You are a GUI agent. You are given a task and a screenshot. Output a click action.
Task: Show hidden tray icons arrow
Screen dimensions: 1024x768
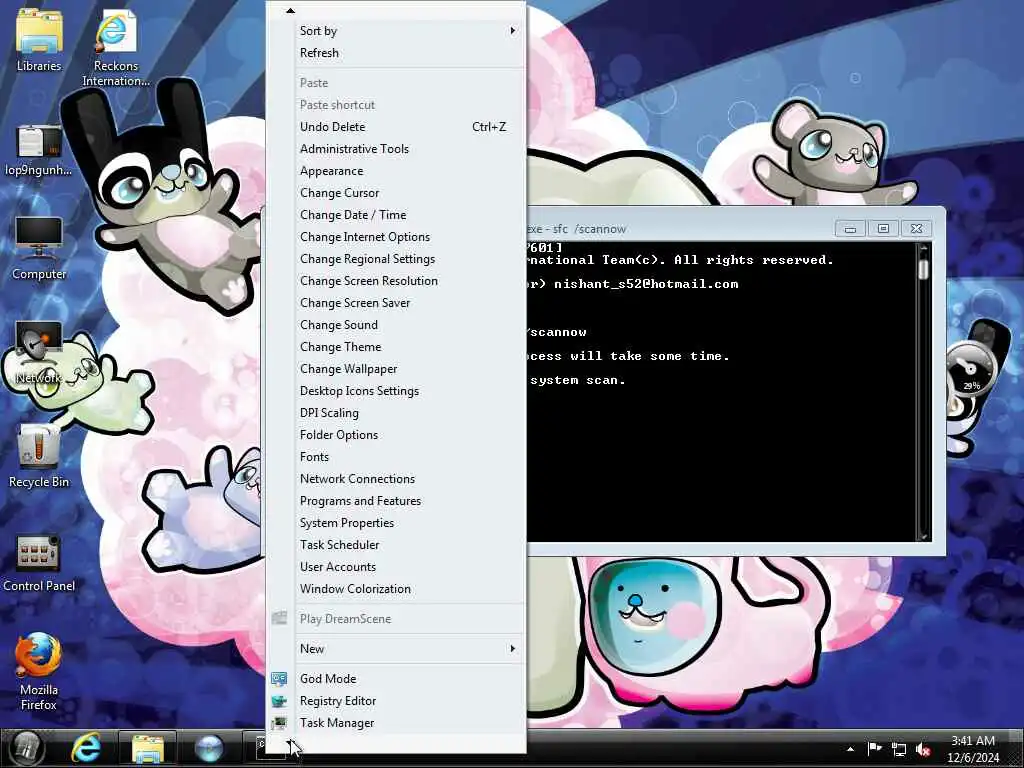point(850,749)
